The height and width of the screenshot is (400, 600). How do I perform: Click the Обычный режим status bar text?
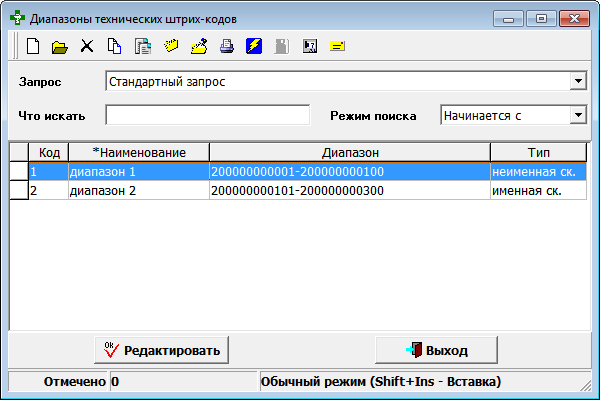[381, 381]
